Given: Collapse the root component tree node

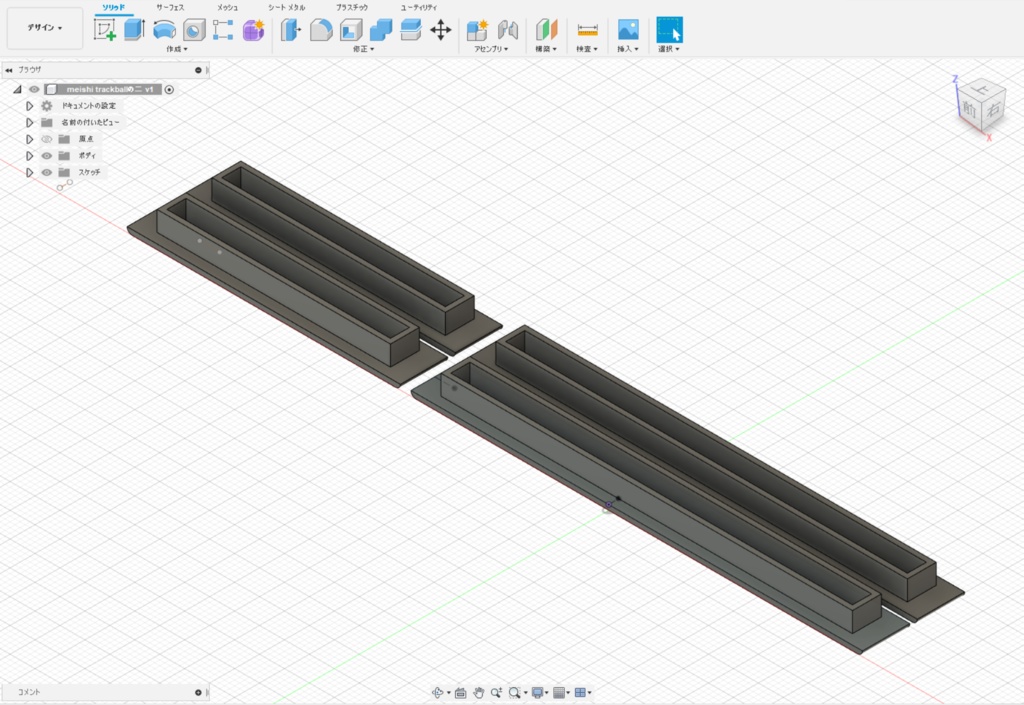Looking at the screenshot, I should click(18, 89).
